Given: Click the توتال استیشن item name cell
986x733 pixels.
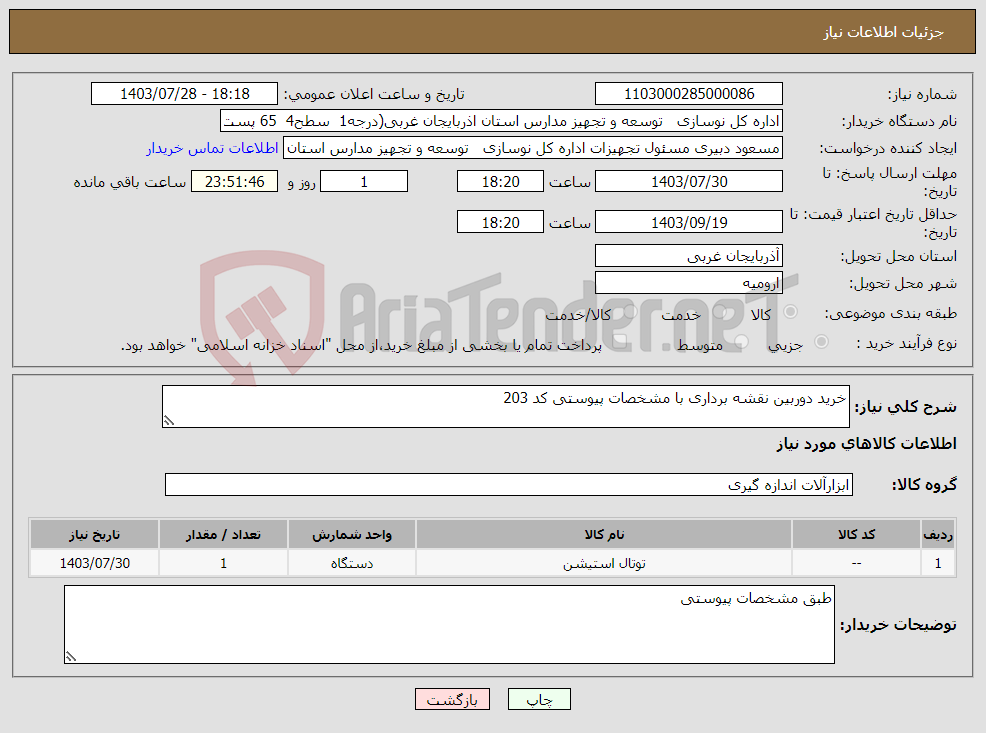Looking at the screenshot, I should click(x=604, y=563).
